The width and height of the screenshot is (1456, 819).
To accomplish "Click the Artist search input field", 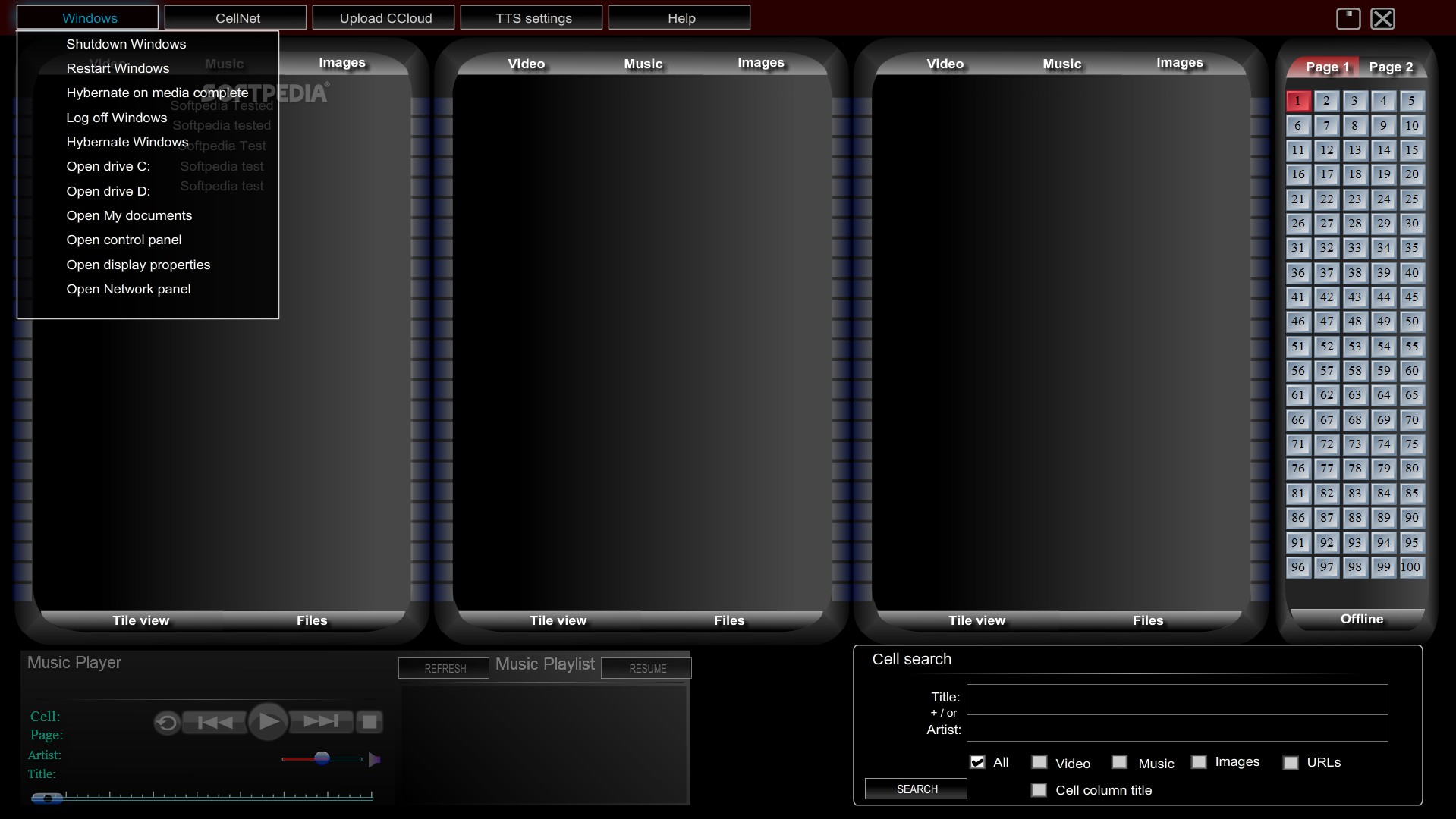I will coord(1177,728).
